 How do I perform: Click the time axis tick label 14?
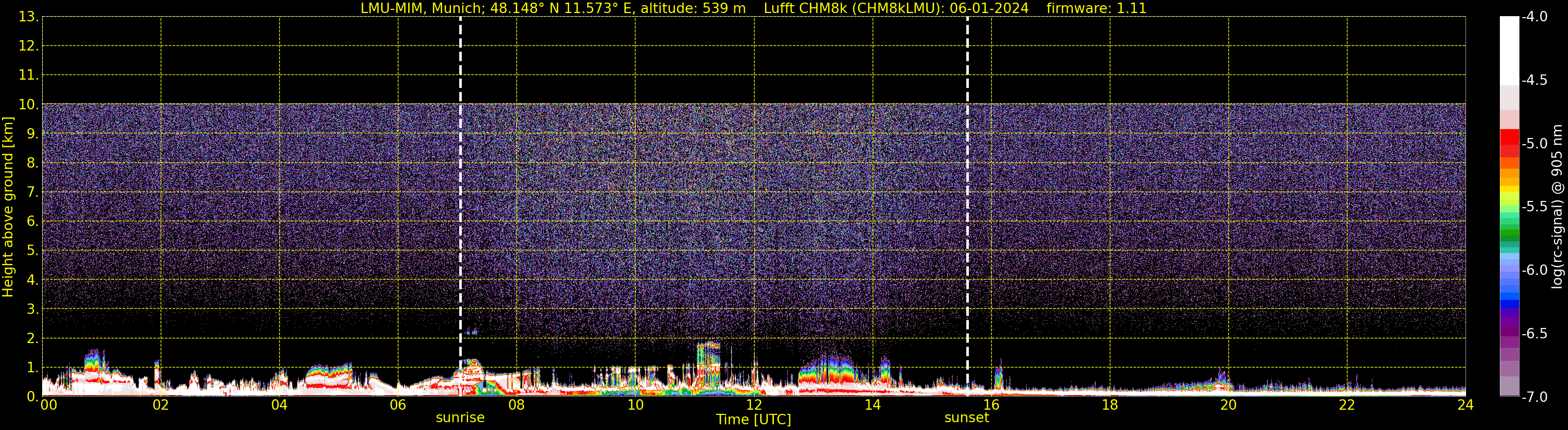(873, 405)
